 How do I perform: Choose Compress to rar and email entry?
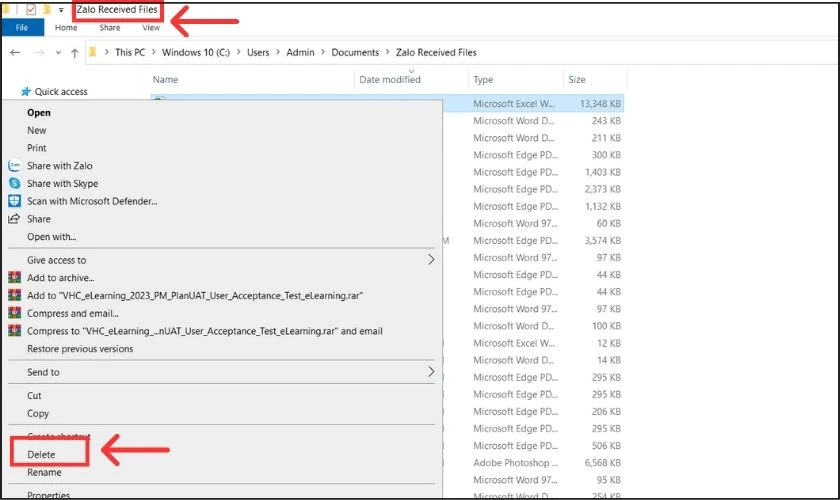205,331
